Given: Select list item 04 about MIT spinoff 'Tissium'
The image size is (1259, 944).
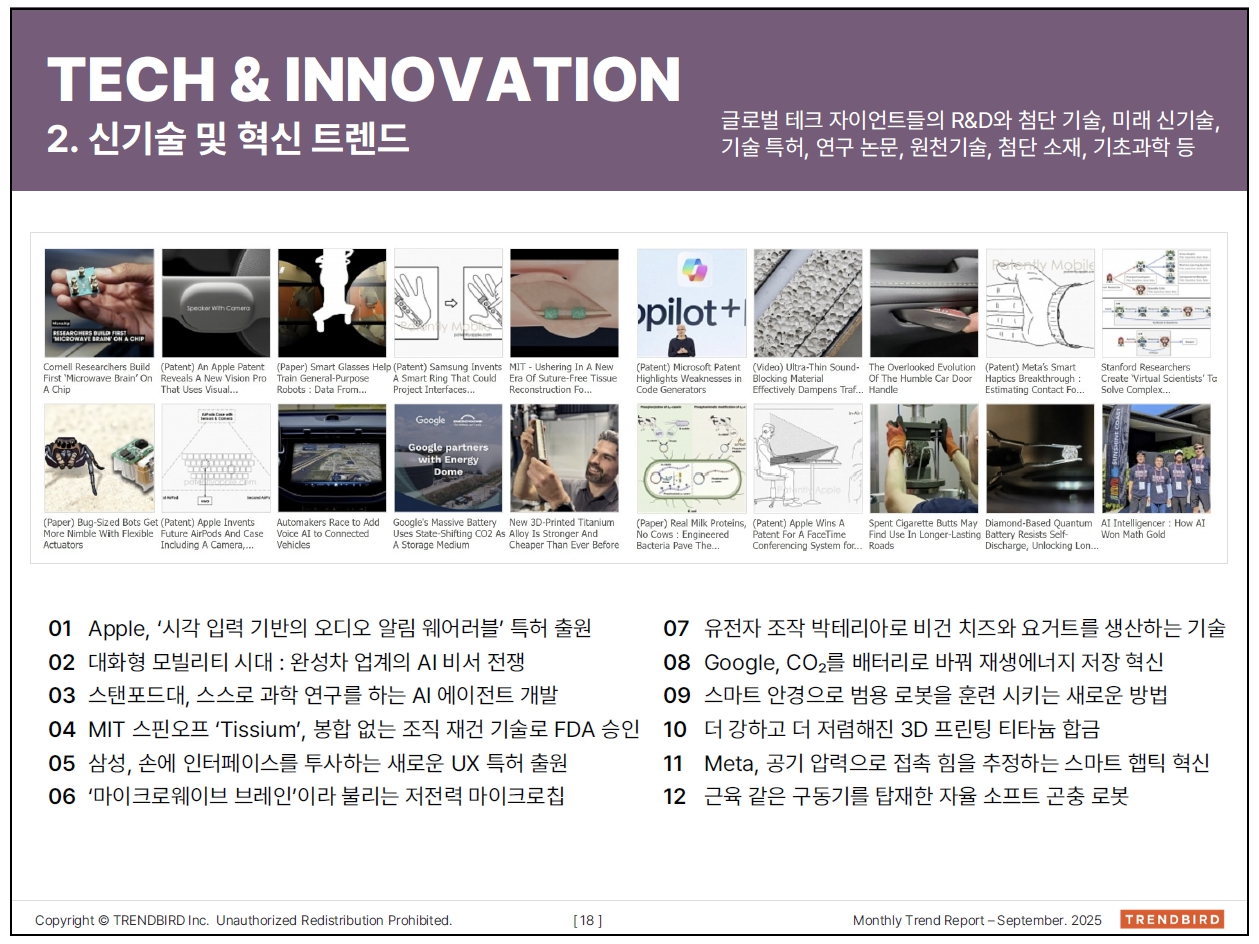Looking at the screenshot, I should [x=344, y=730].
